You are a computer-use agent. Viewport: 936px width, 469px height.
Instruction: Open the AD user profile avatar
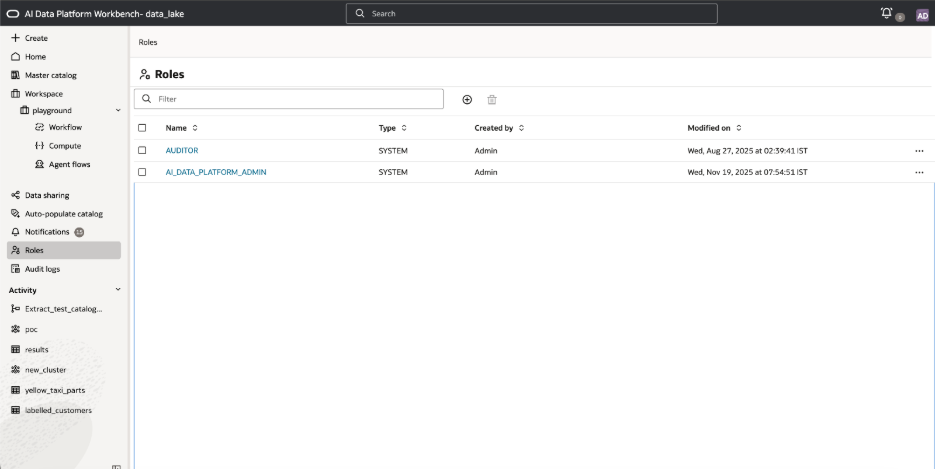(922, 14)
